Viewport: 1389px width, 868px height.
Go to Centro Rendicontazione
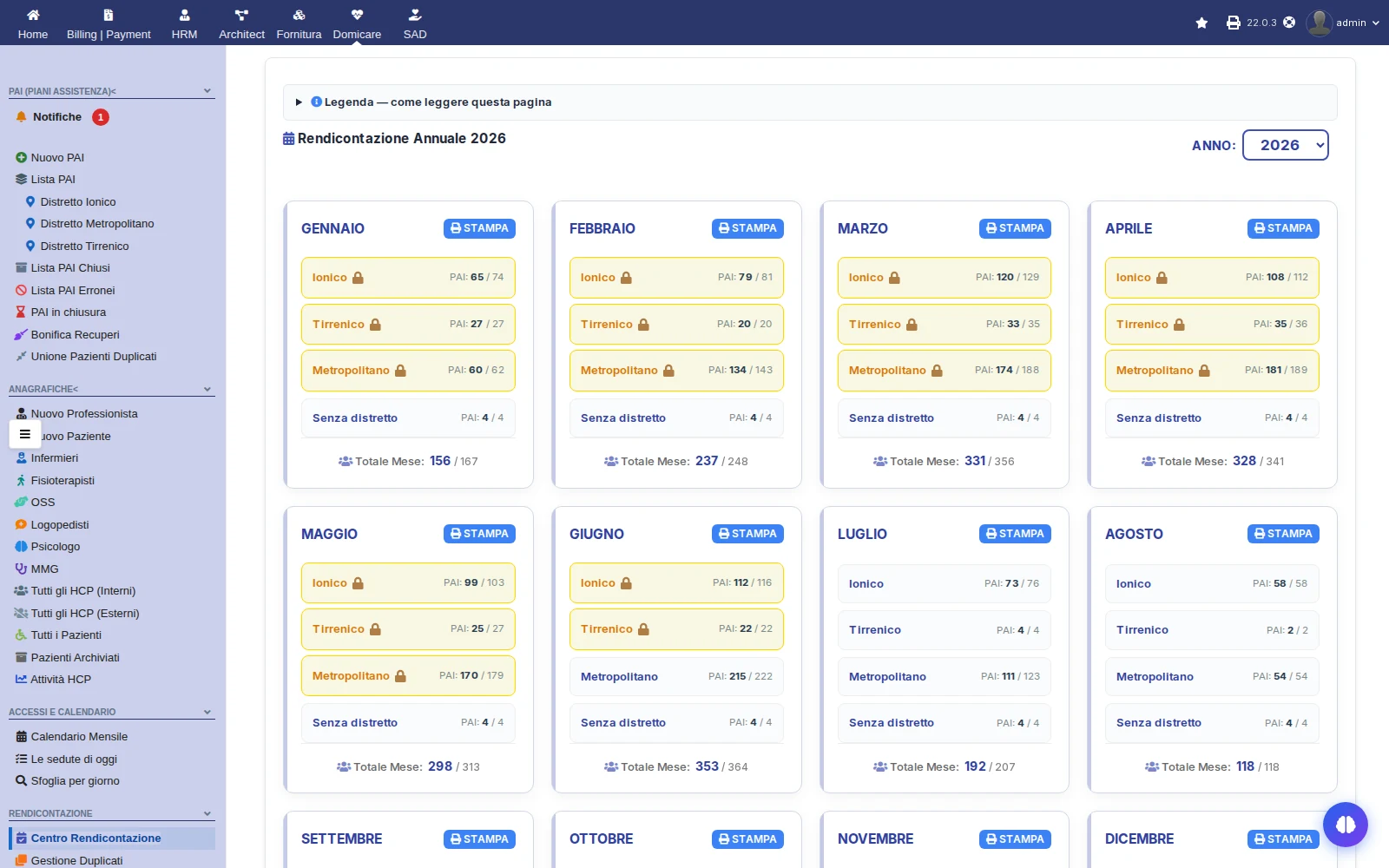point(95,838)
